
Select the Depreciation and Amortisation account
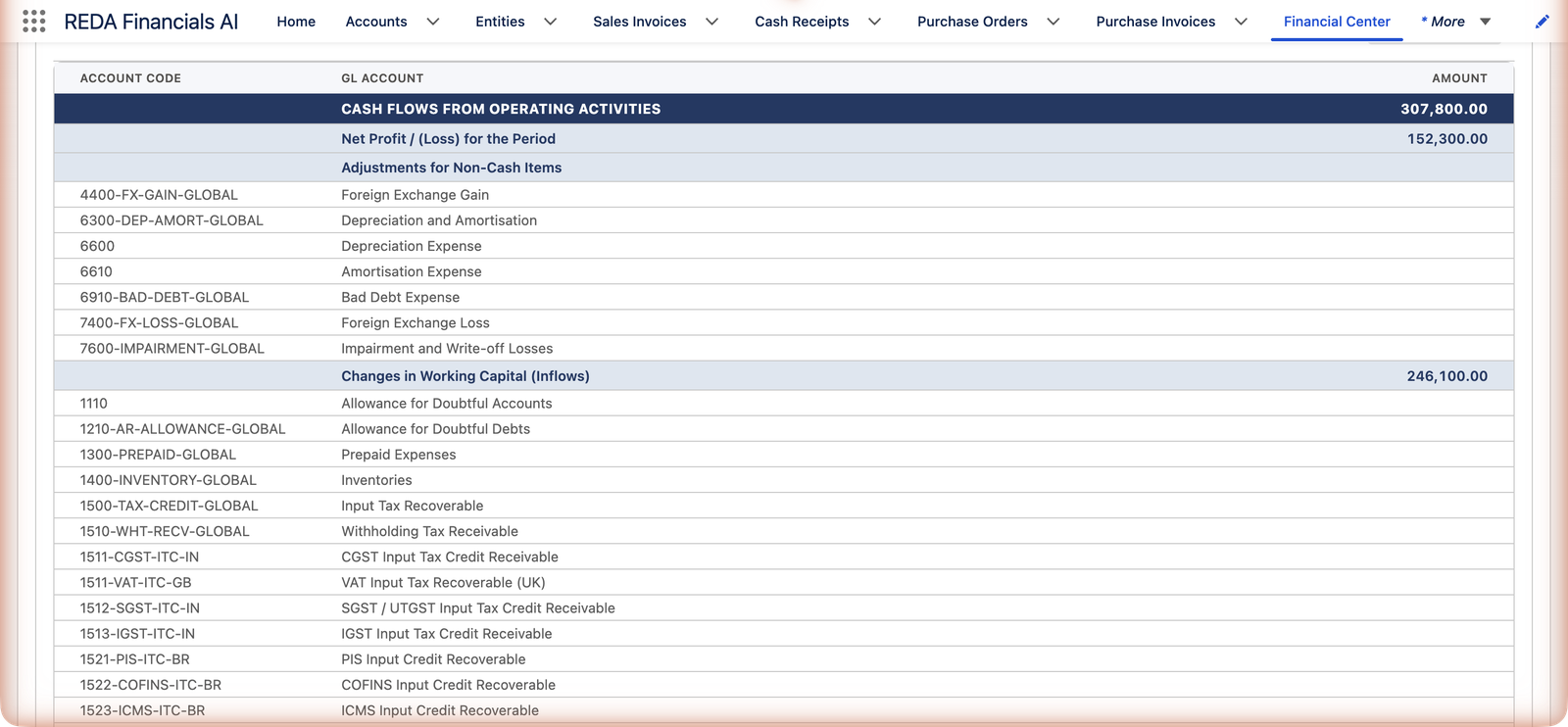[x=439, y=220]
